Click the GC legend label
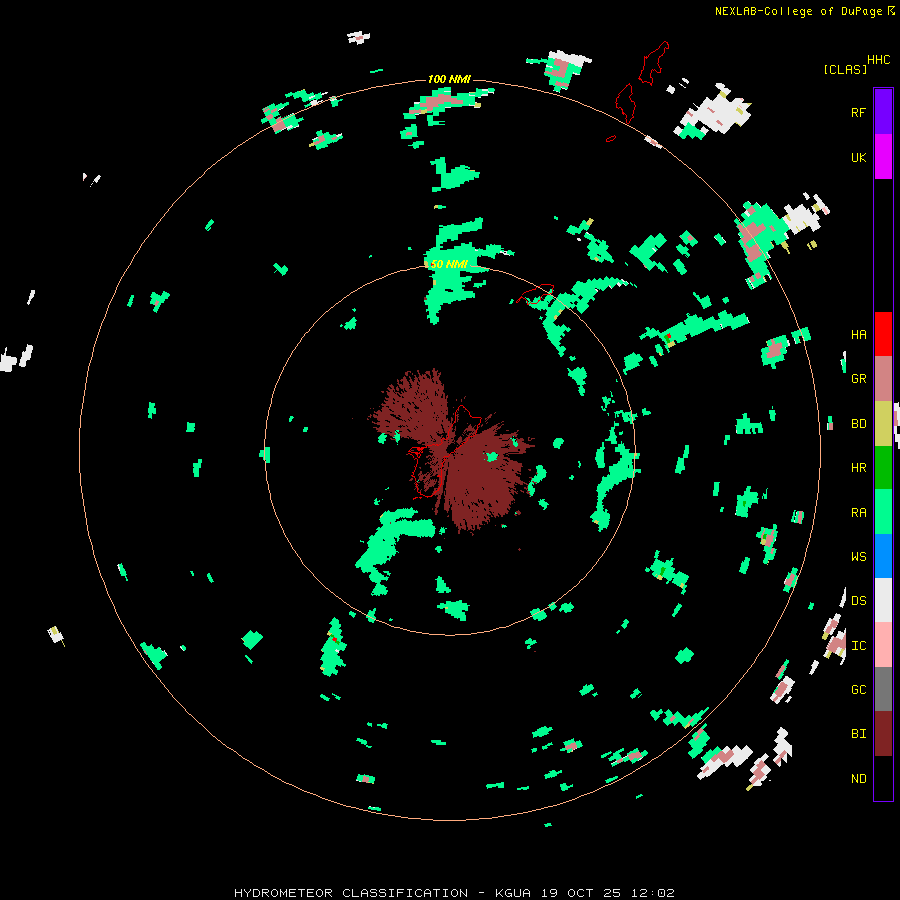The image size is (900, 900). [x=858, y=689]
